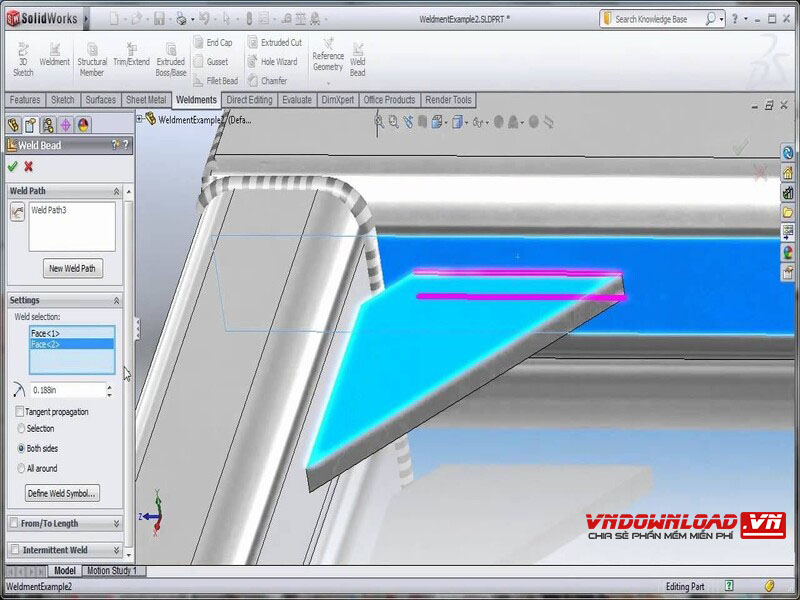800x600 pixels.
Task: Click the bead size 0.188in field
Action: [x=67, y=390]
